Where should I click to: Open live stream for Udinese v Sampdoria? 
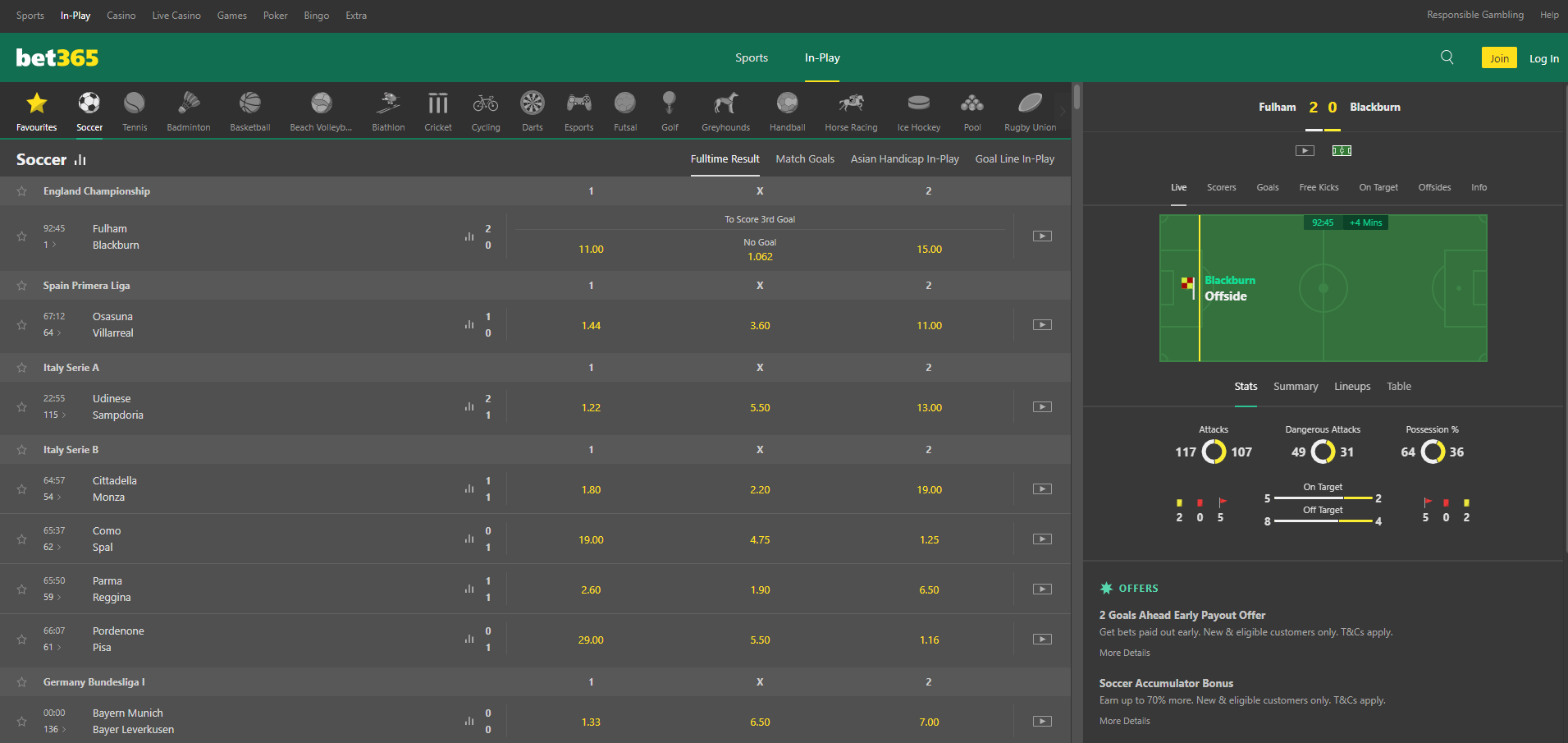pos(1042,407)
